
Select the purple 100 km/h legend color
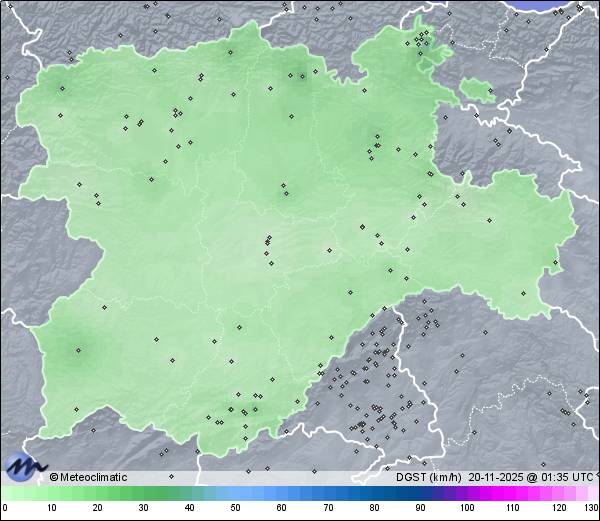[466, 493]
